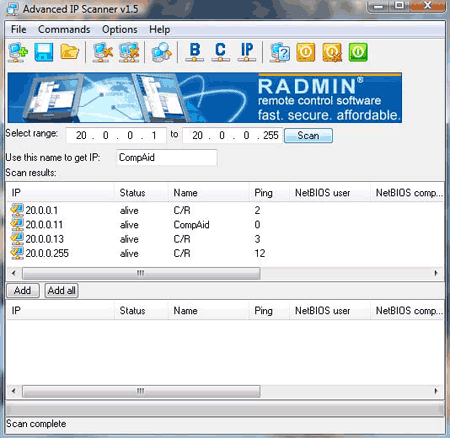
Task: Open the File menu
Action: [x=18, y=29]
